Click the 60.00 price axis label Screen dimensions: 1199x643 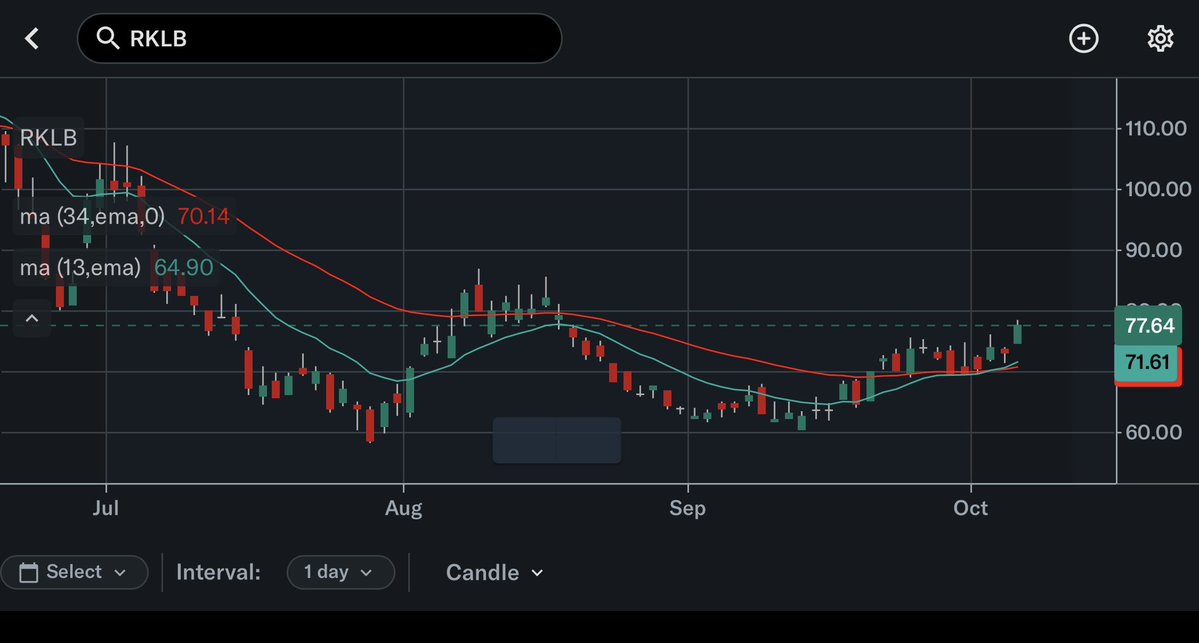1153,433
